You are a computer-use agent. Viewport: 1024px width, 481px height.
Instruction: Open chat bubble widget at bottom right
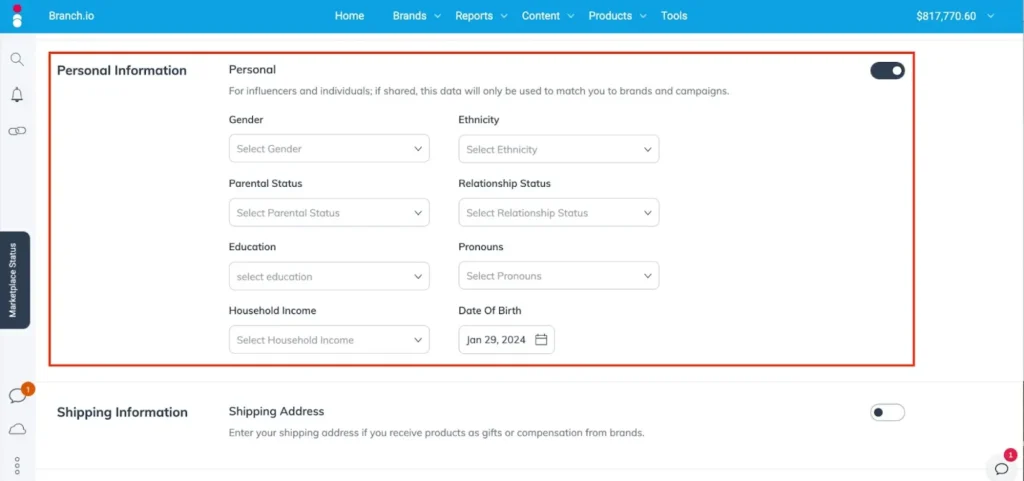pyautogui.click(x=1001, y=468)
